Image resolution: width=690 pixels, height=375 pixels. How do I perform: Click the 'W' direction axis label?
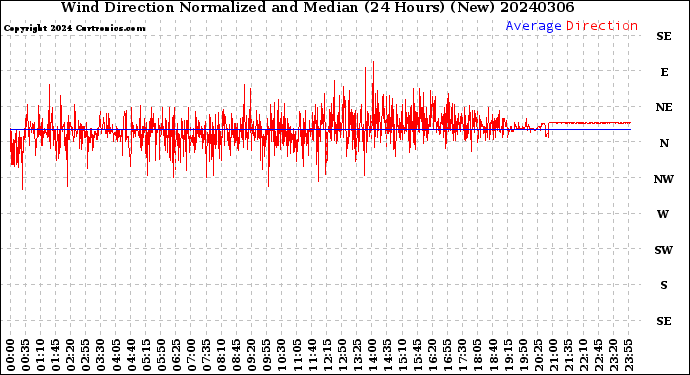[x=663, y=214]
